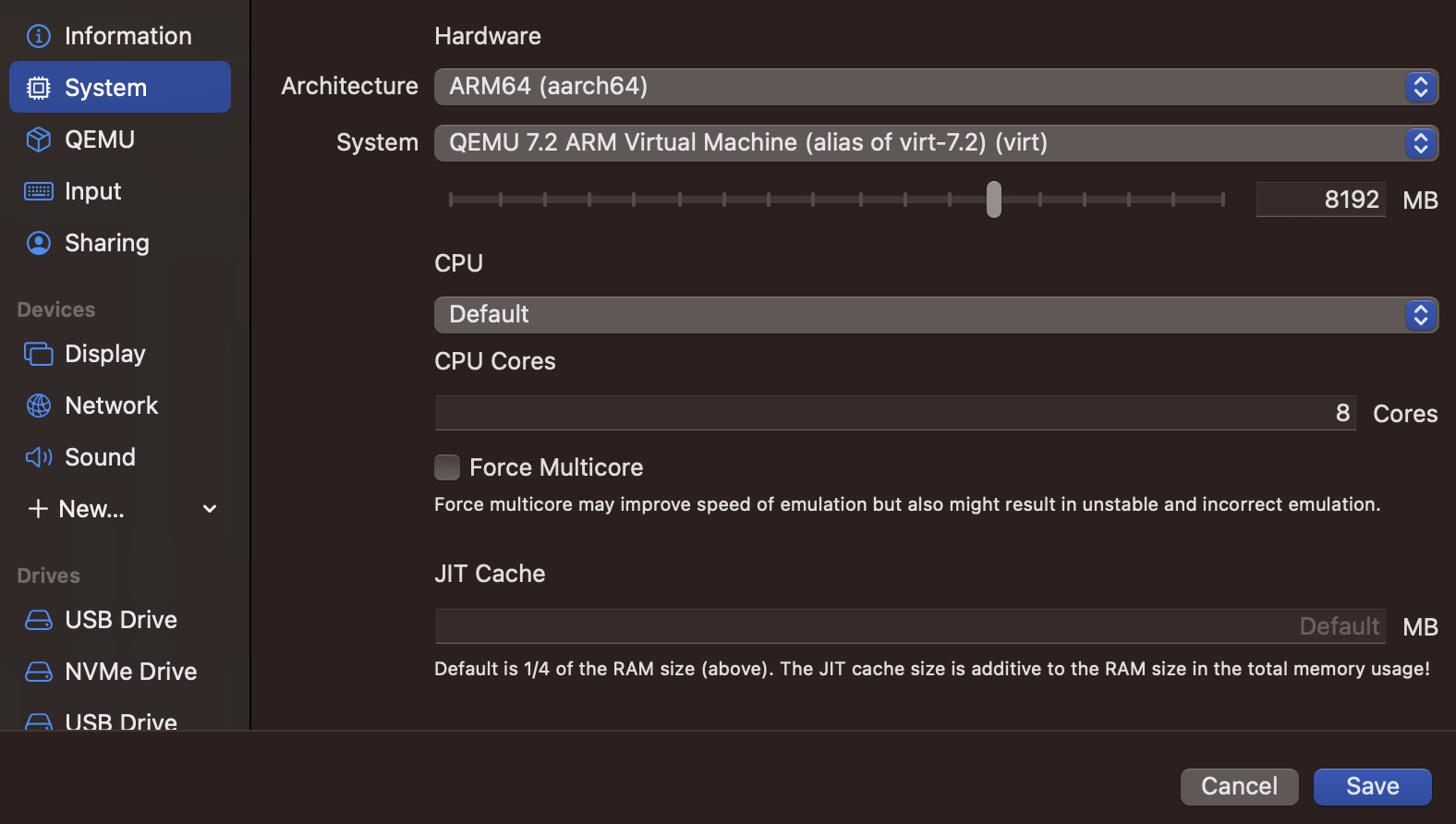Open the Information section icon
Screen dimensions: 1456x824
pos(39,36)
